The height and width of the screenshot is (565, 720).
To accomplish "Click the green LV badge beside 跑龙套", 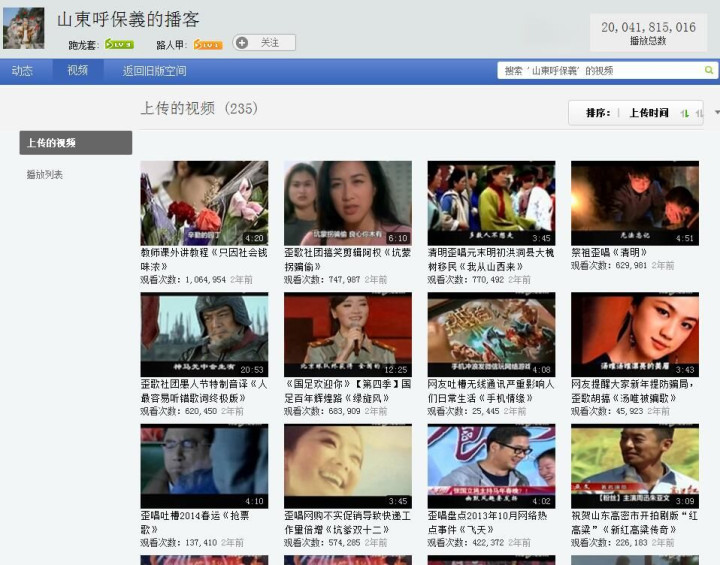I will pos(119,44).
